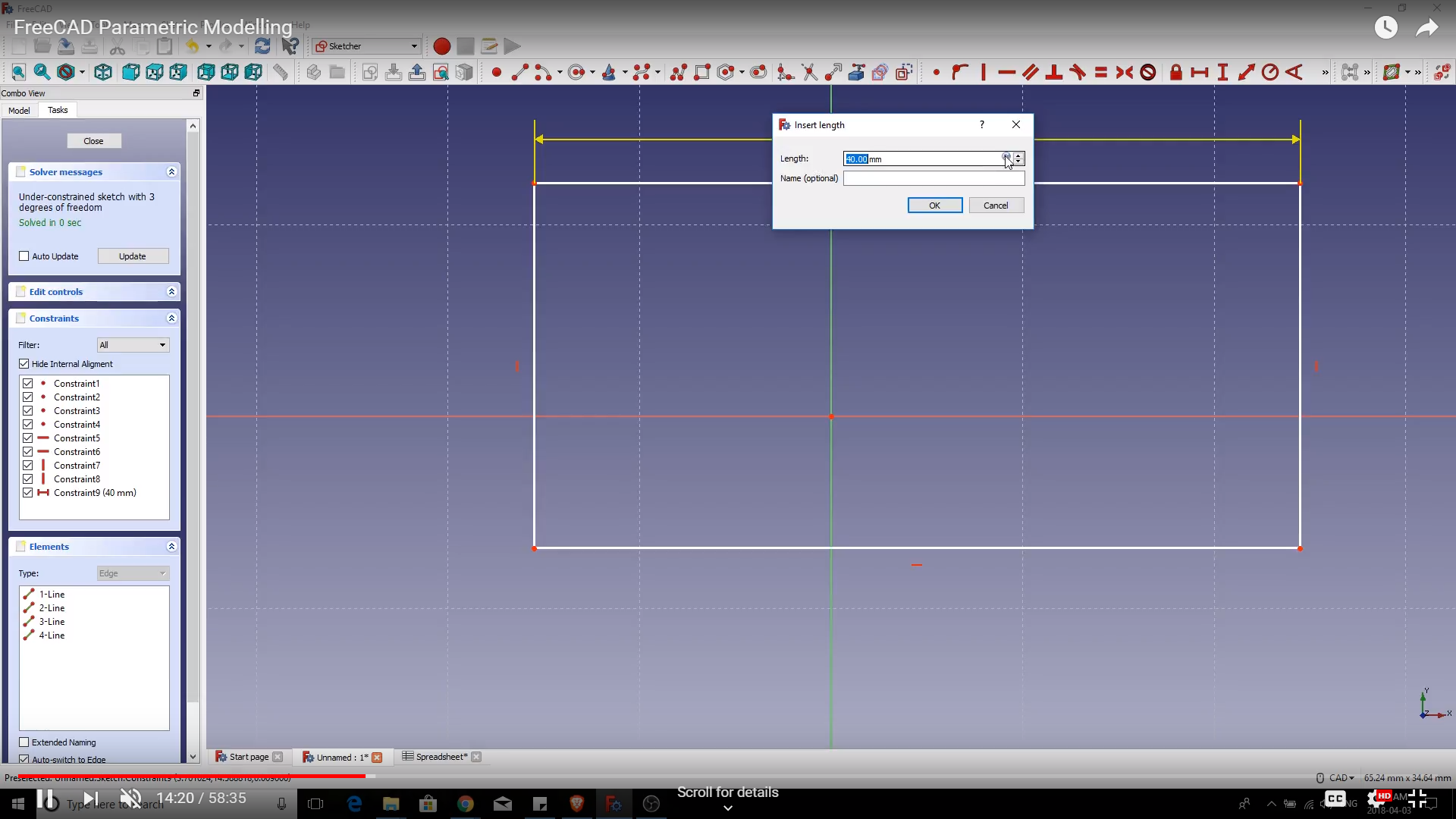Collapse the Solver messages section
The image size is (1456, 819).
click(171, 172)
